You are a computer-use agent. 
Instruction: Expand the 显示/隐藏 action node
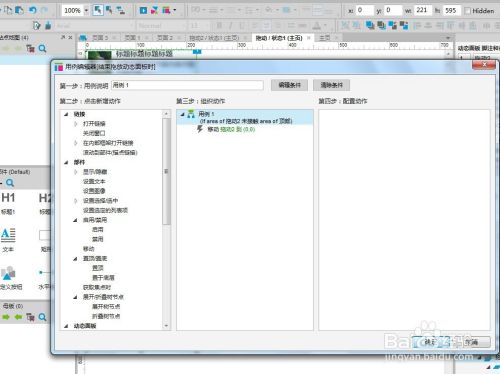[76, 172]
